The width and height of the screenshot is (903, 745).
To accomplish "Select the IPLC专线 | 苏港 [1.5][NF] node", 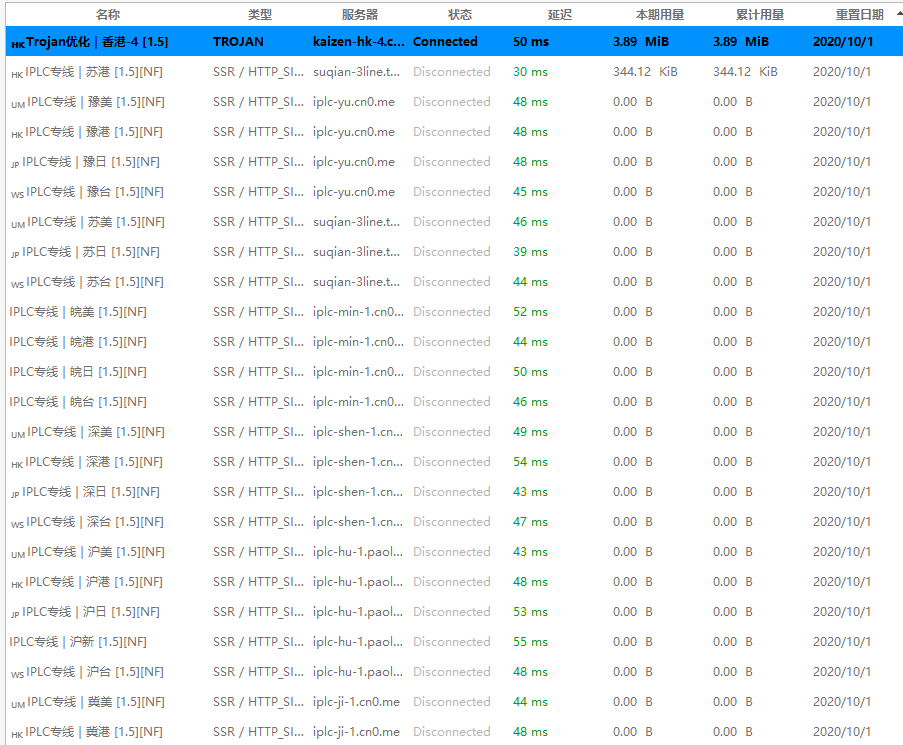I will coord(454,72).
